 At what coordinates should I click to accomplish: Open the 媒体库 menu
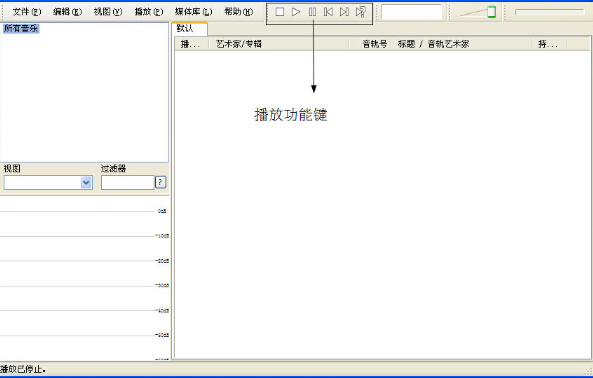tap(194, 12)
